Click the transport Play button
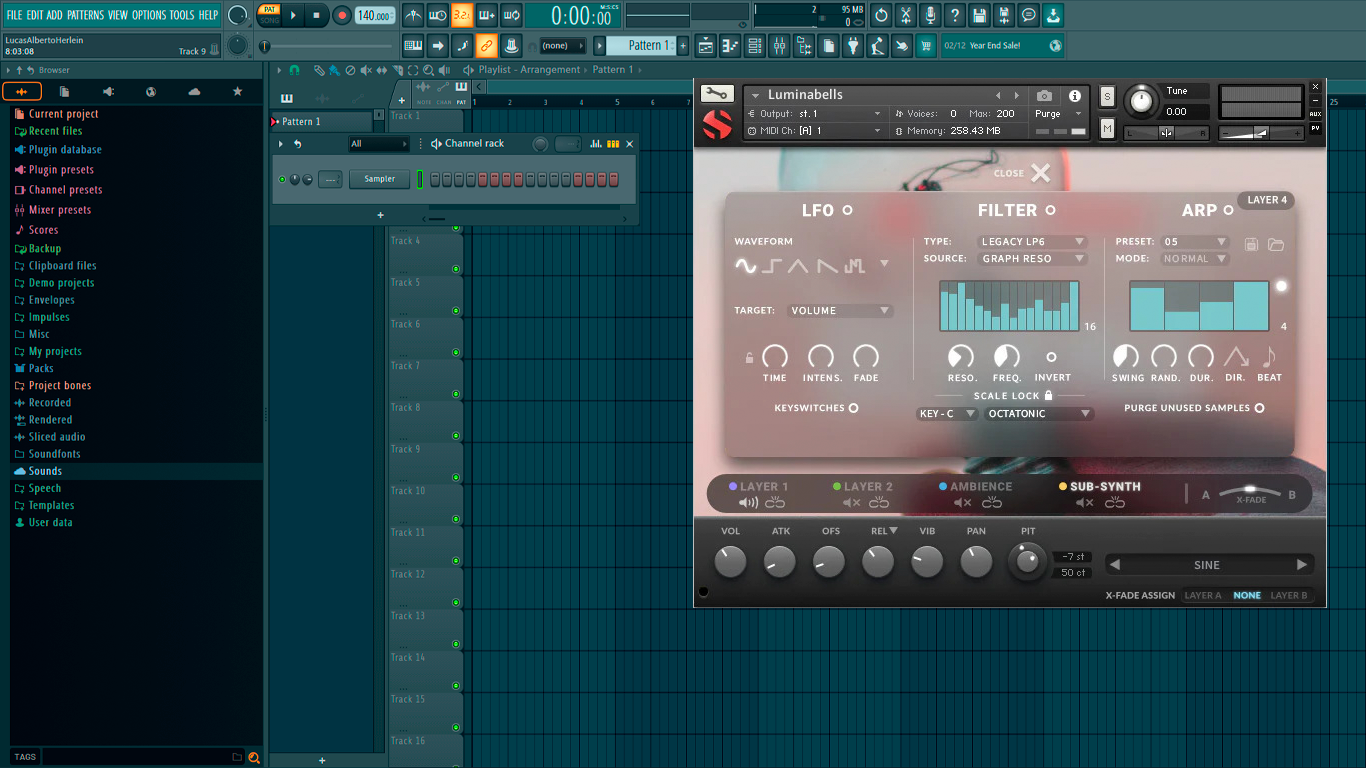Screen dimensions: 1366x768 (x=293, y=15)
